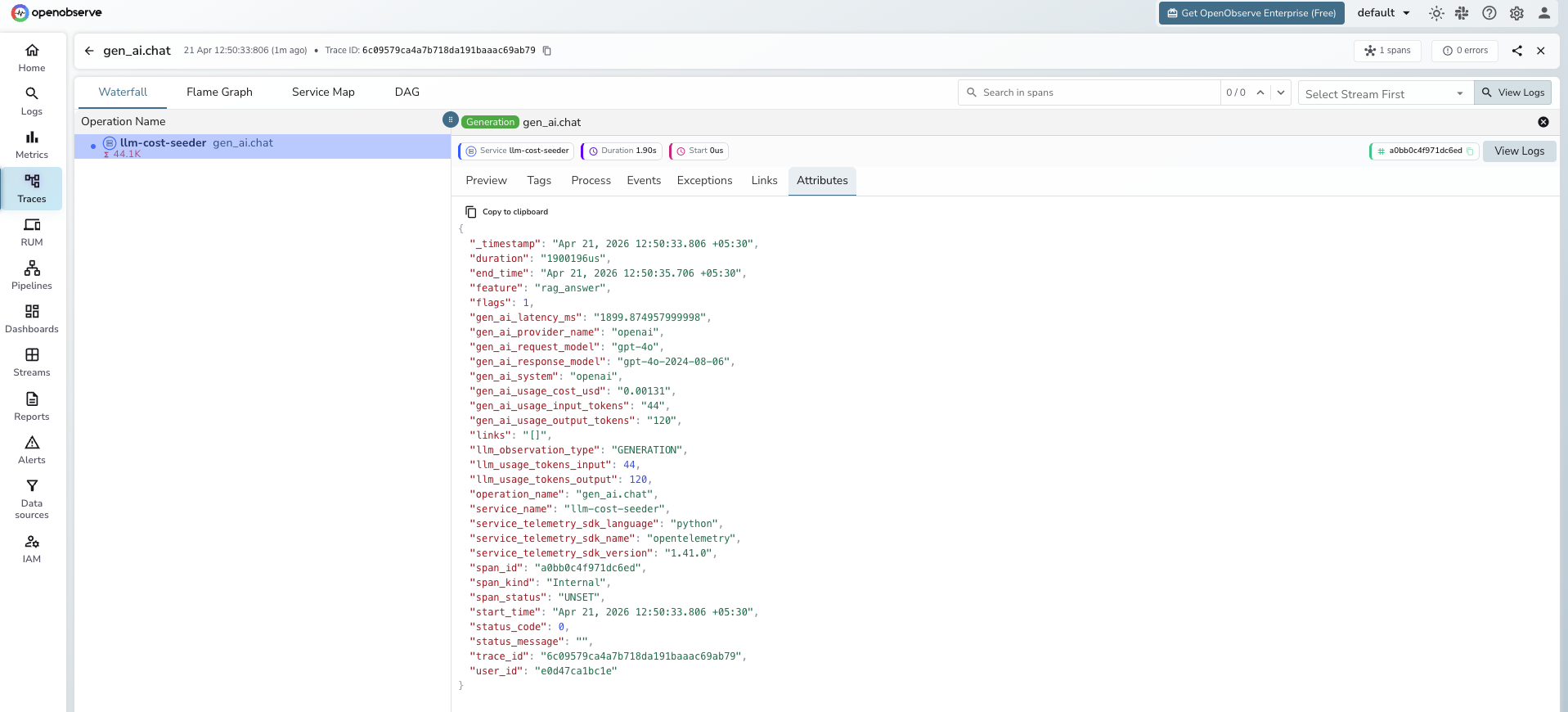This screenshot has height=712, width=1568.
Task: Click the Start 0us chip
Action: 699,151
